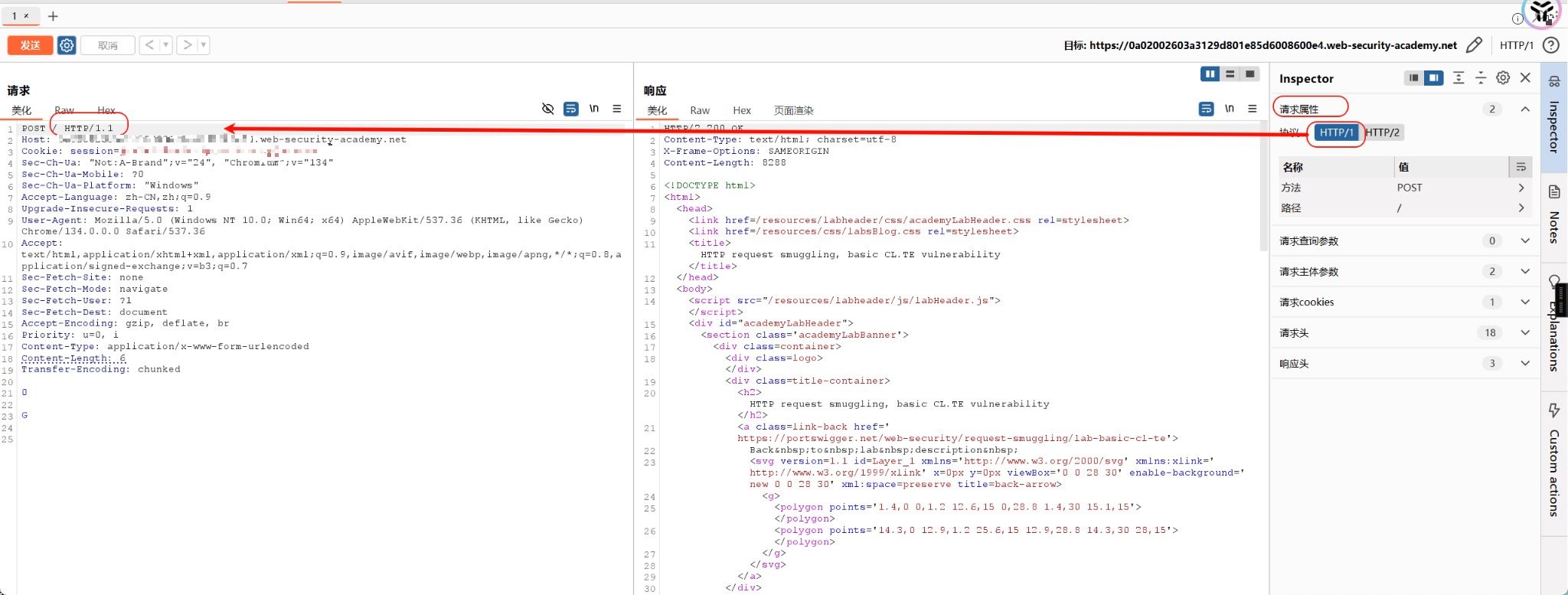This screenshot has height=595, width=1568.
Task: Toggle request \n newline display
Action: pyautogui.click(x=594, y=109)
